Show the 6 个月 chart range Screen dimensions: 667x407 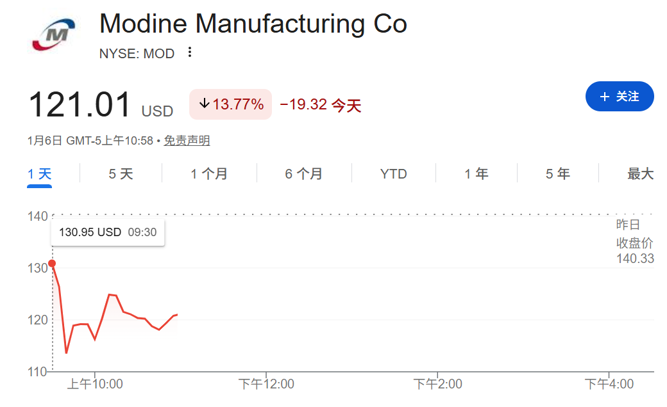tap(303, 174)
